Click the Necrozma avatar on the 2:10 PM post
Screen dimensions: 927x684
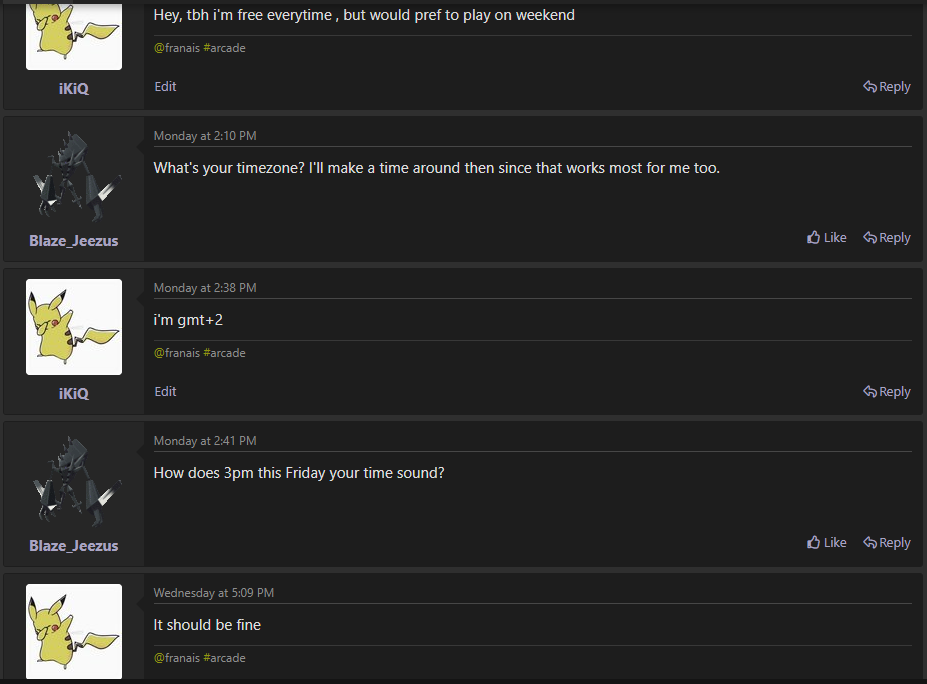pyautogui.click(x=74, y=176)
